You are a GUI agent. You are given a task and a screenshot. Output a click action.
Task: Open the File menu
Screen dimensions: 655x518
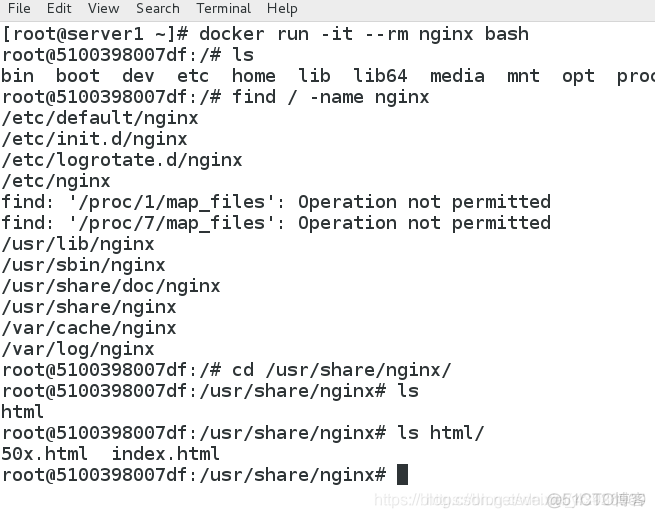[x=19, y=8]
